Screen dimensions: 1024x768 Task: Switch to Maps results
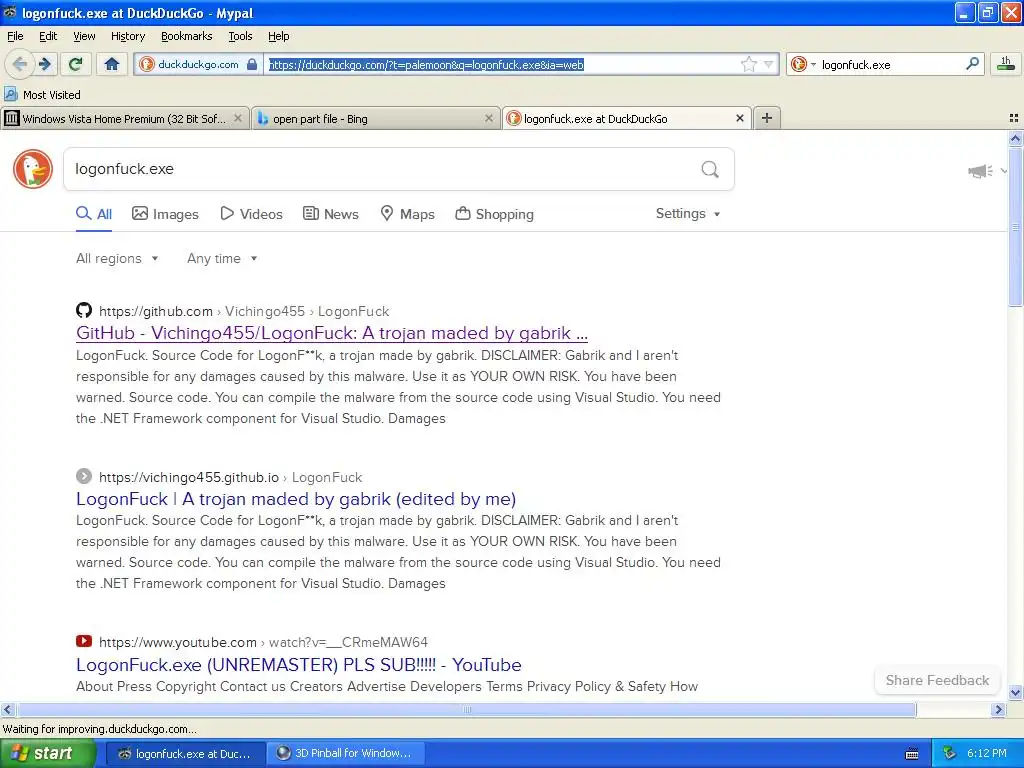408,214
